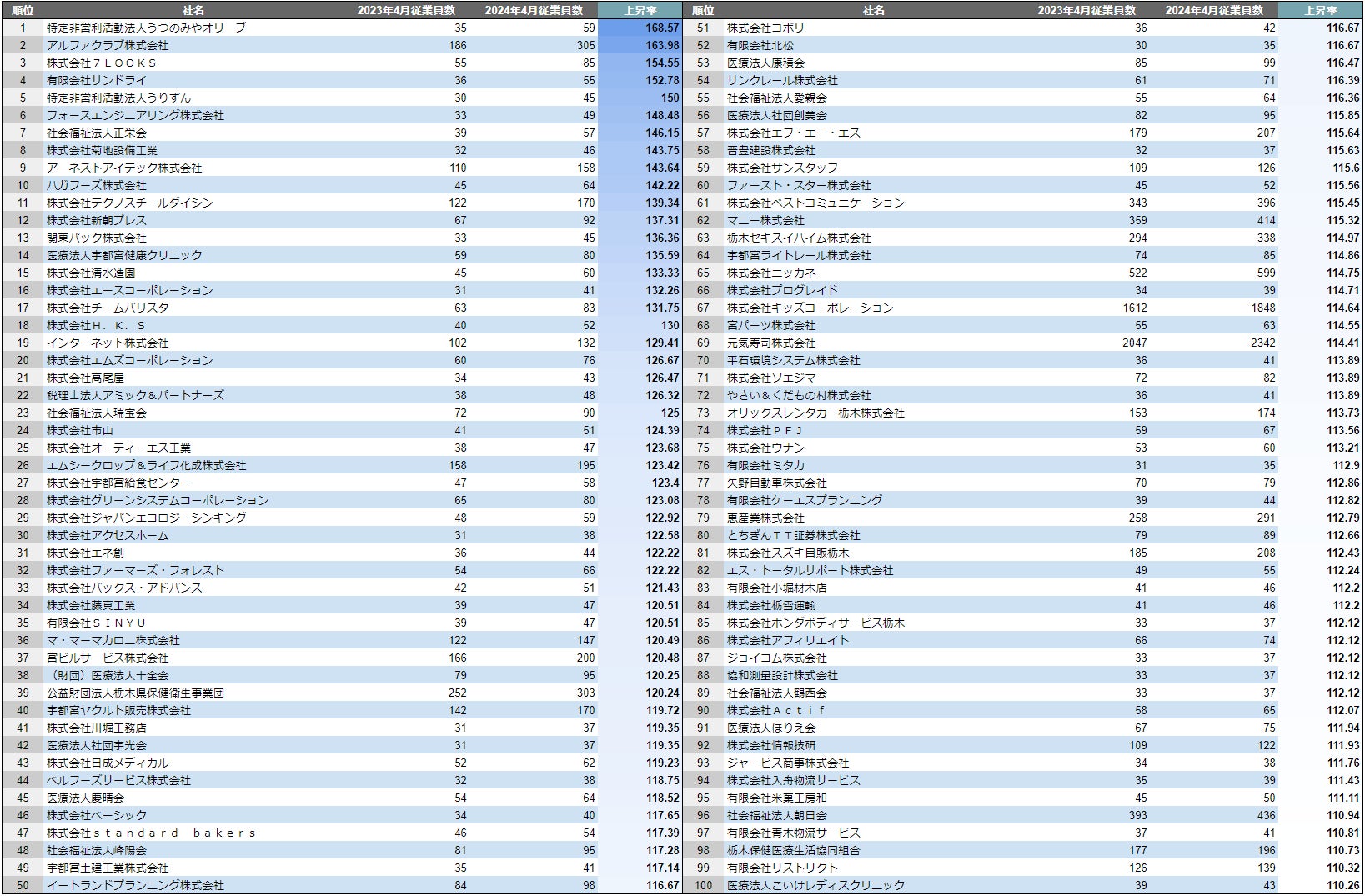Click the 株式会社市山 name
The width and height of the screenshot is (1365, 896).
coord(80,430)
